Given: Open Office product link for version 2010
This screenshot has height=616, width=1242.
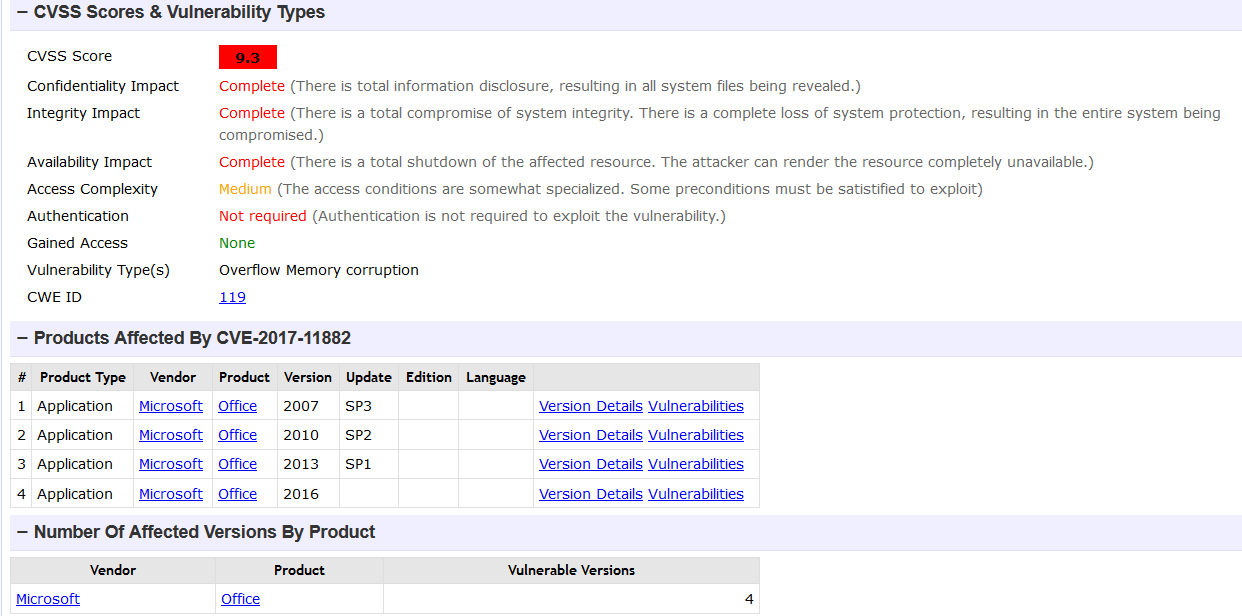Looking at the screenshot, I should [x=237, y=435].
